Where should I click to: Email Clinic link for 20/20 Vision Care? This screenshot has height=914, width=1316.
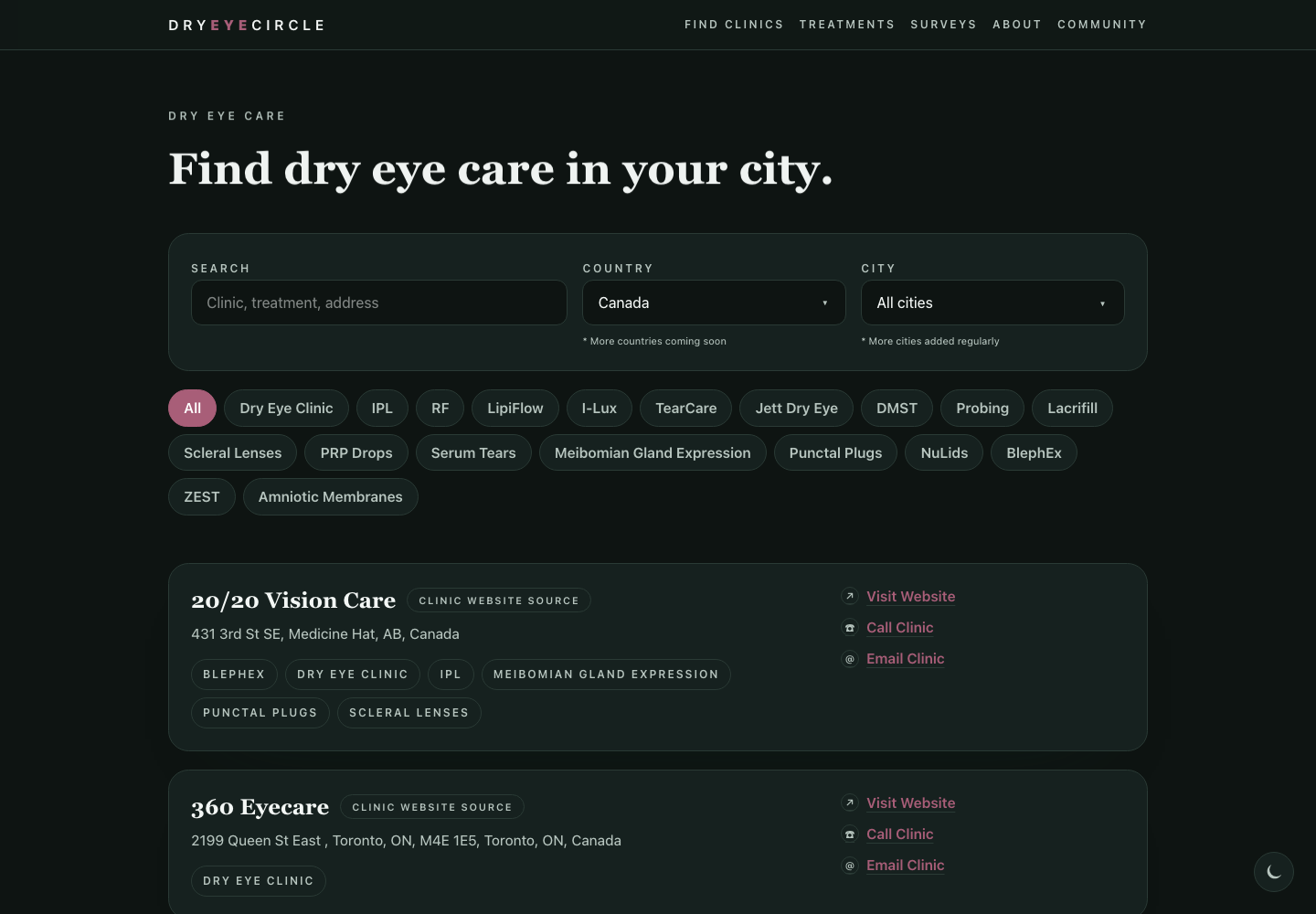(x=906, y=658)
